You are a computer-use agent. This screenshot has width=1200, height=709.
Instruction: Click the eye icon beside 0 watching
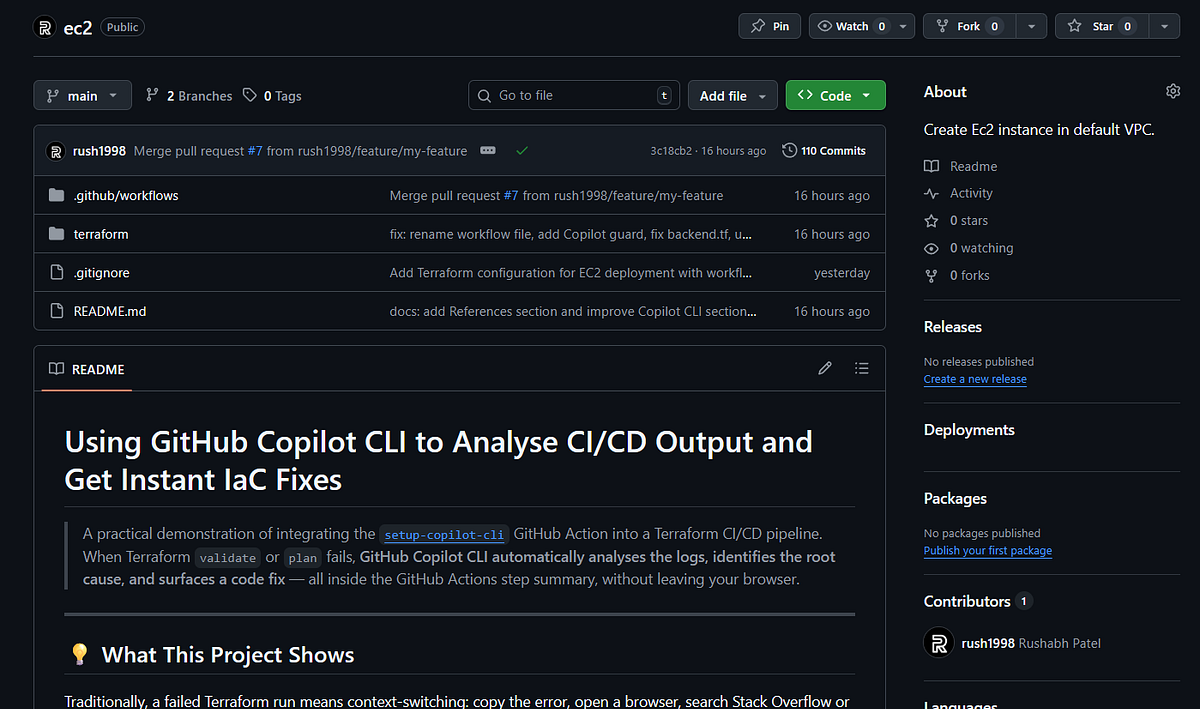tap(931, 248)
